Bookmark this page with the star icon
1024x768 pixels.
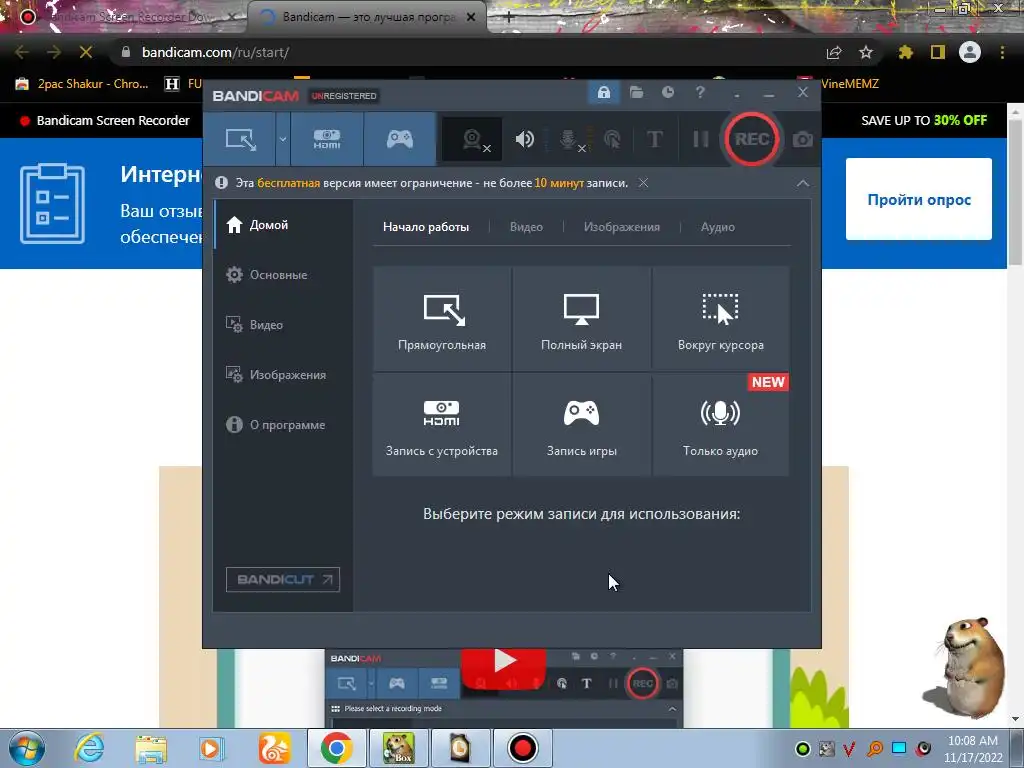pos(865,52)
